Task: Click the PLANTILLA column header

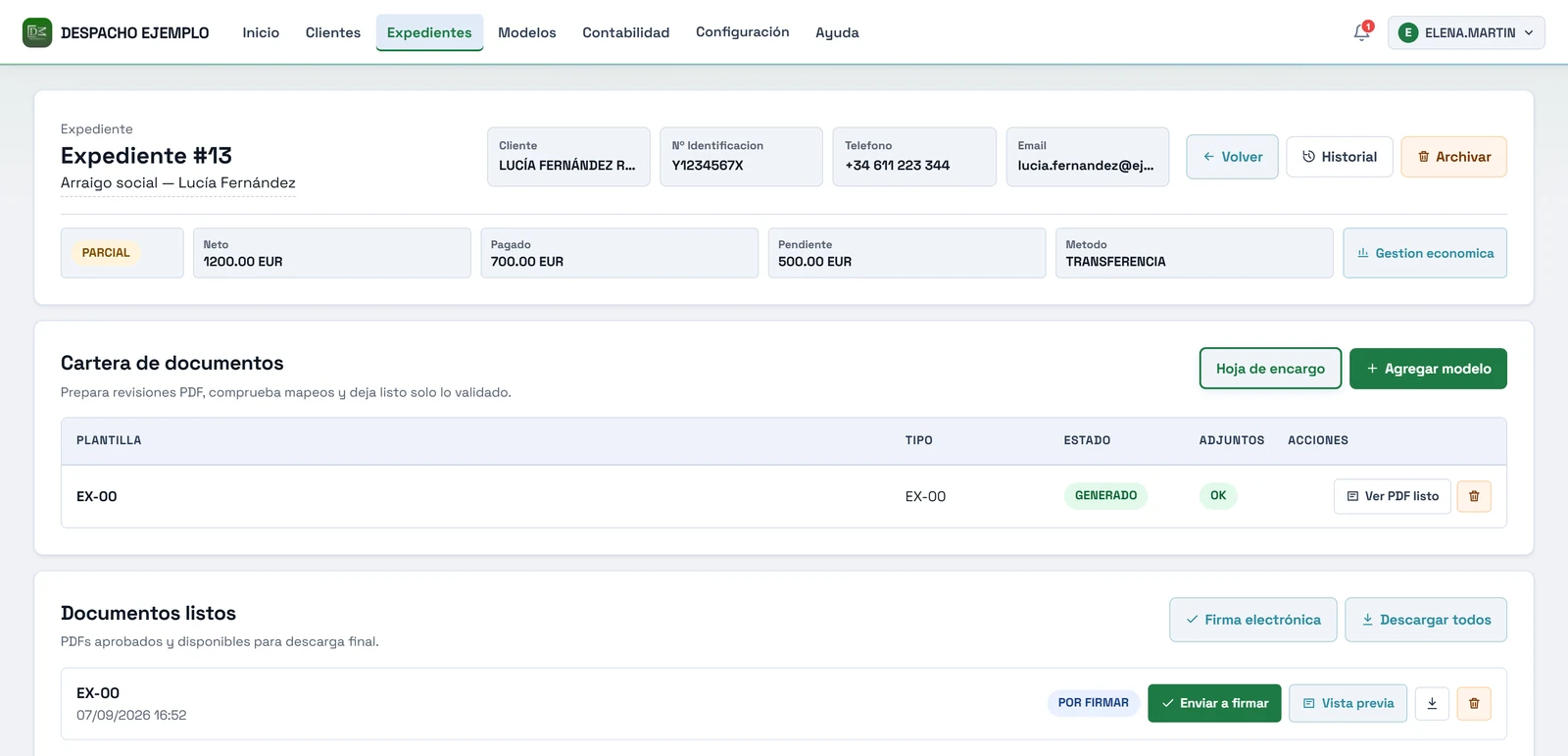Action: (109, 441)
